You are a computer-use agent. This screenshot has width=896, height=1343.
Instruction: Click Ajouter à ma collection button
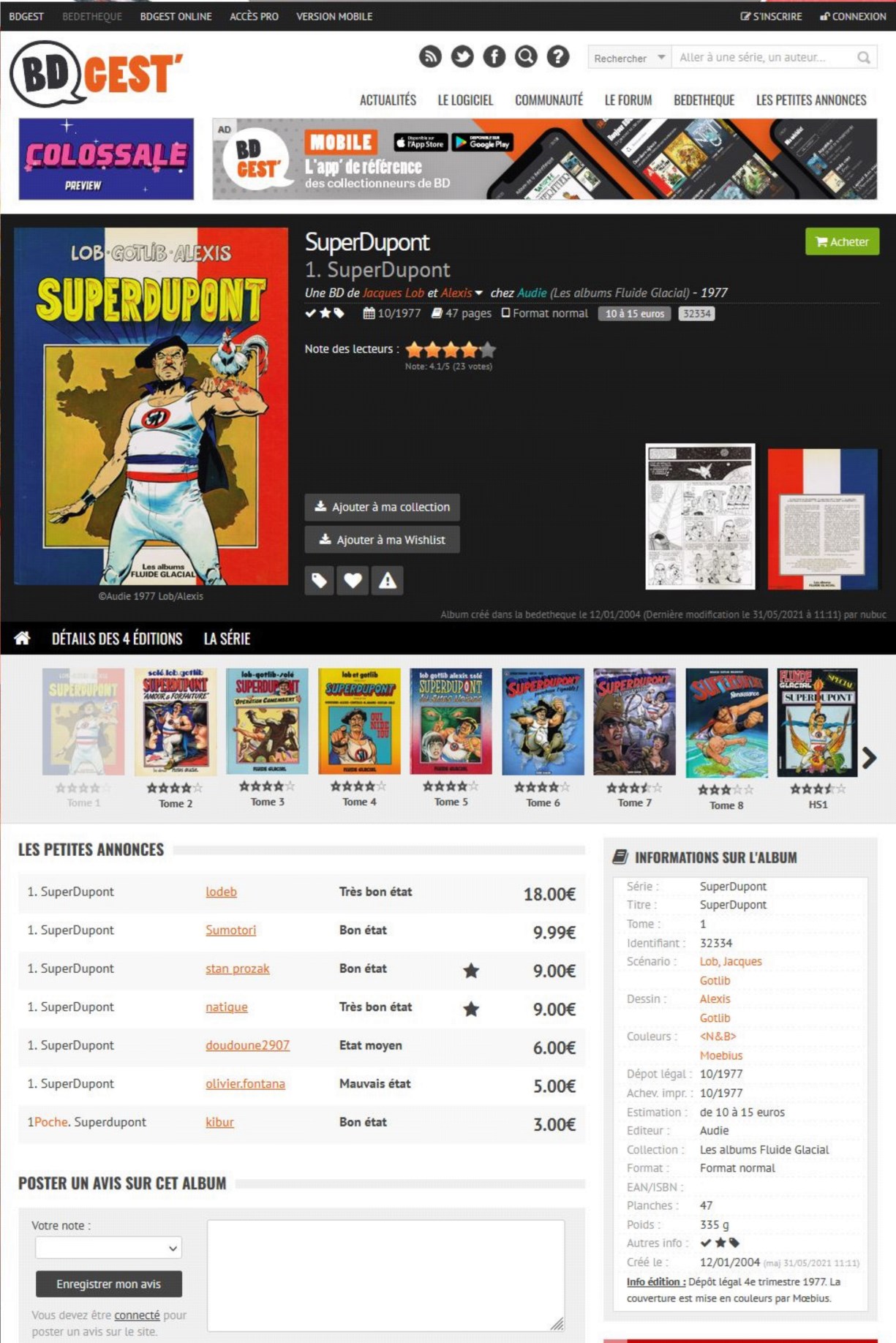[382, 507]
